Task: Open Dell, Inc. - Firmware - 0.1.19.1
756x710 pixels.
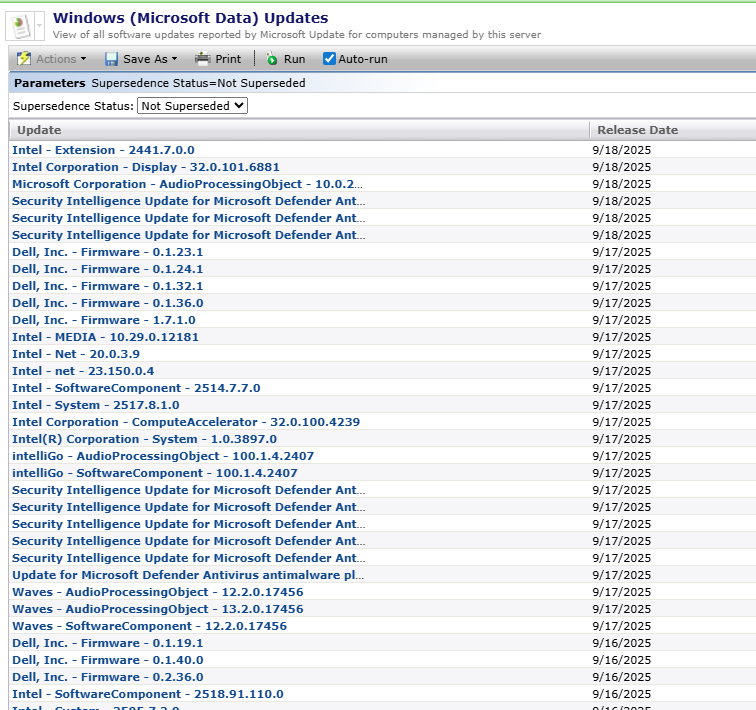Action: click(x=108, y=643)
